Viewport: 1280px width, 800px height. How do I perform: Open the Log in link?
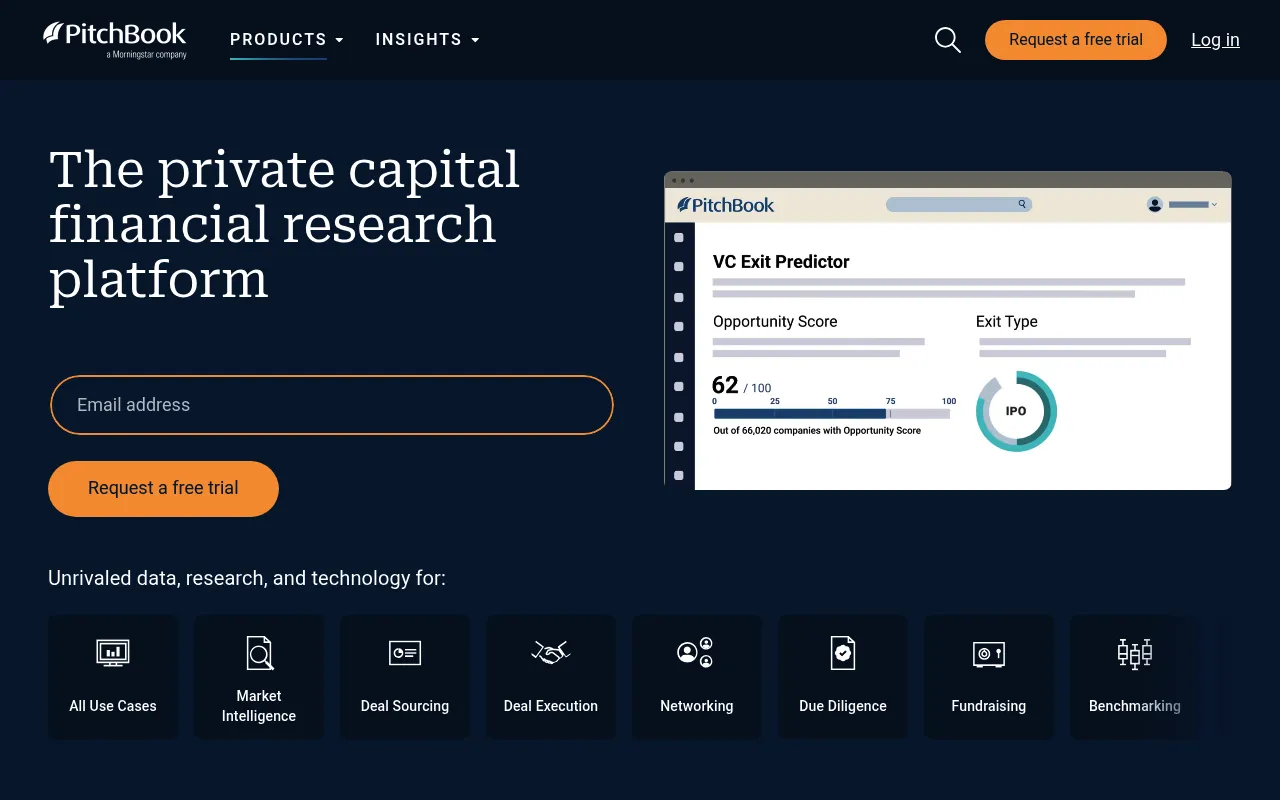pyautogui.click(x=1215, y=40)
